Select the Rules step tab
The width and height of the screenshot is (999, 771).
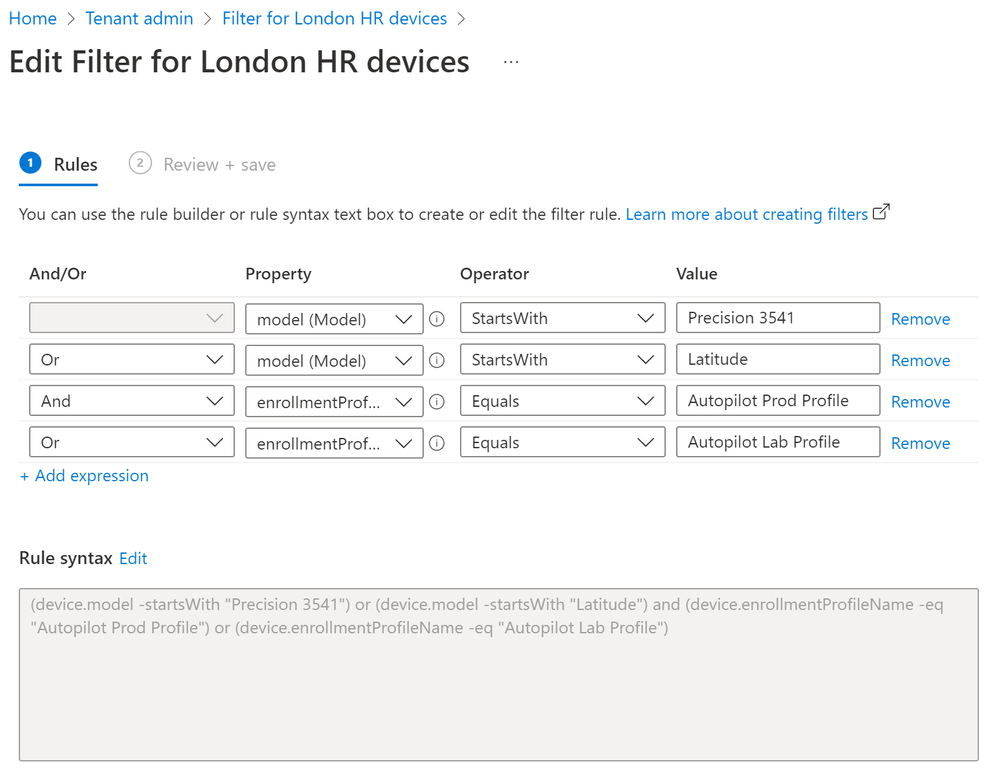[60, 165]
